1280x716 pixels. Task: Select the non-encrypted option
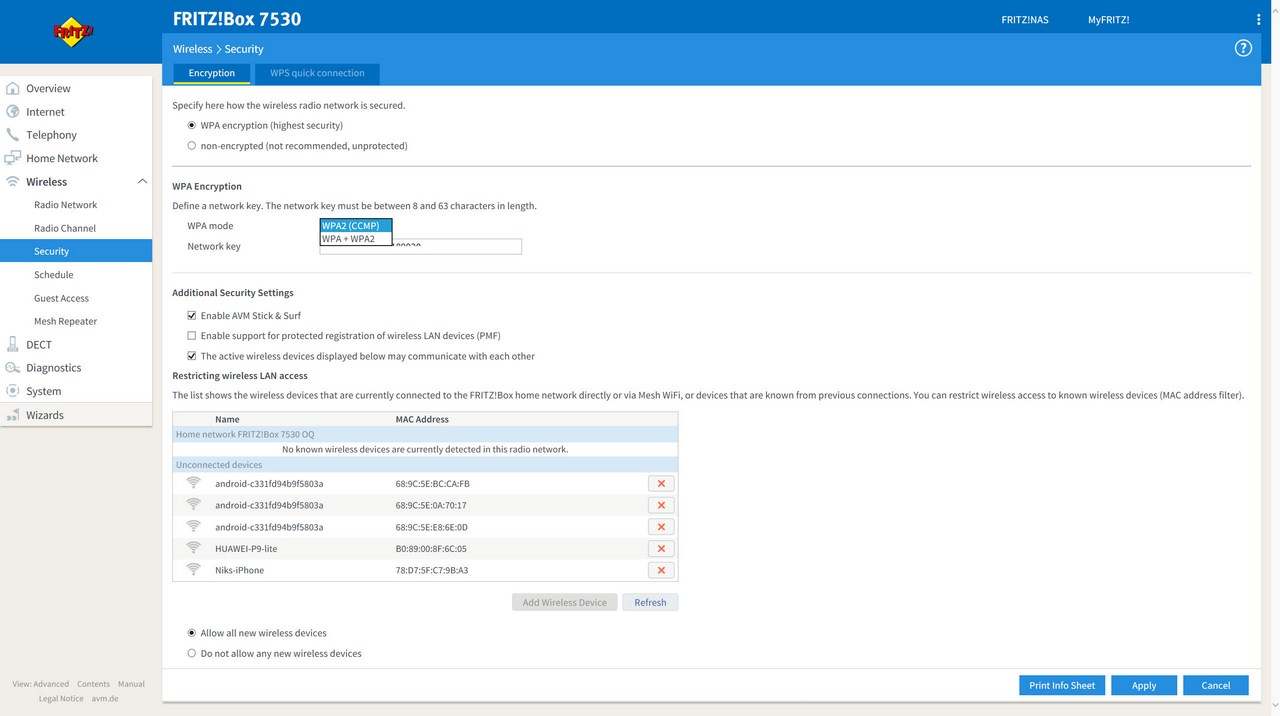(192, 146)
